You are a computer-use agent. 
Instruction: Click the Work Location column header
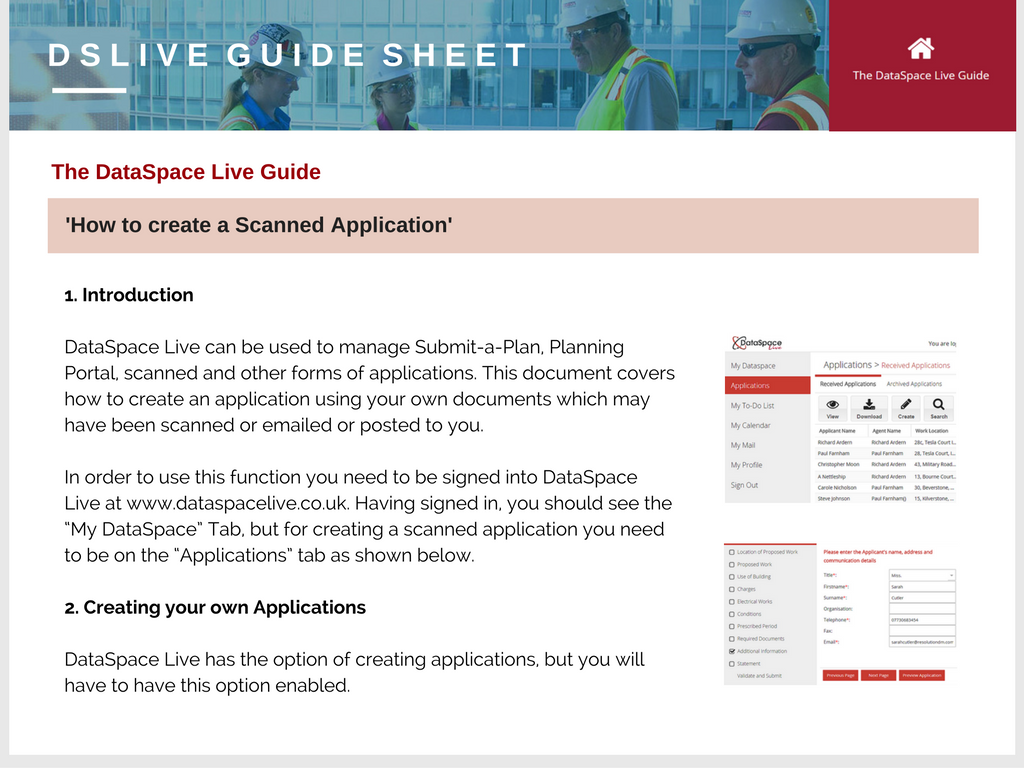[x=931, y=431]
